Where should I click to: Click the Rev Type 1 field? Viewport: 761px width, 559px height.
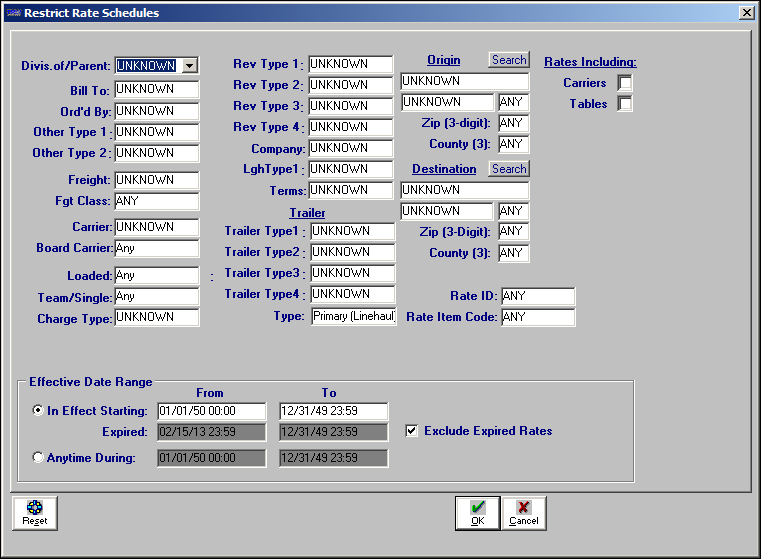click(x=351, y=64)
